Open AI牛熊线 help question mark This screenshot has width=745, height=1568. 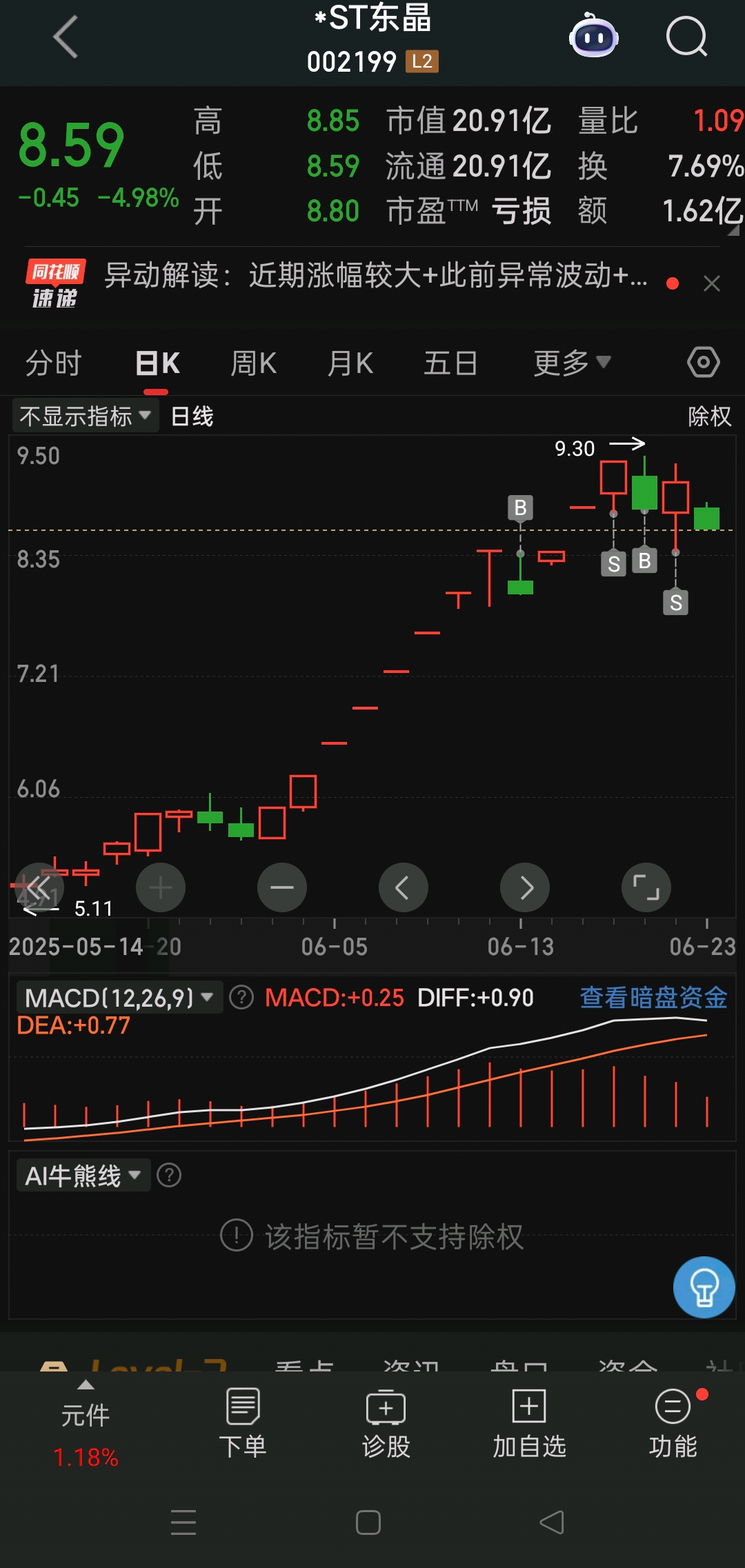[x=169, y=1175]
